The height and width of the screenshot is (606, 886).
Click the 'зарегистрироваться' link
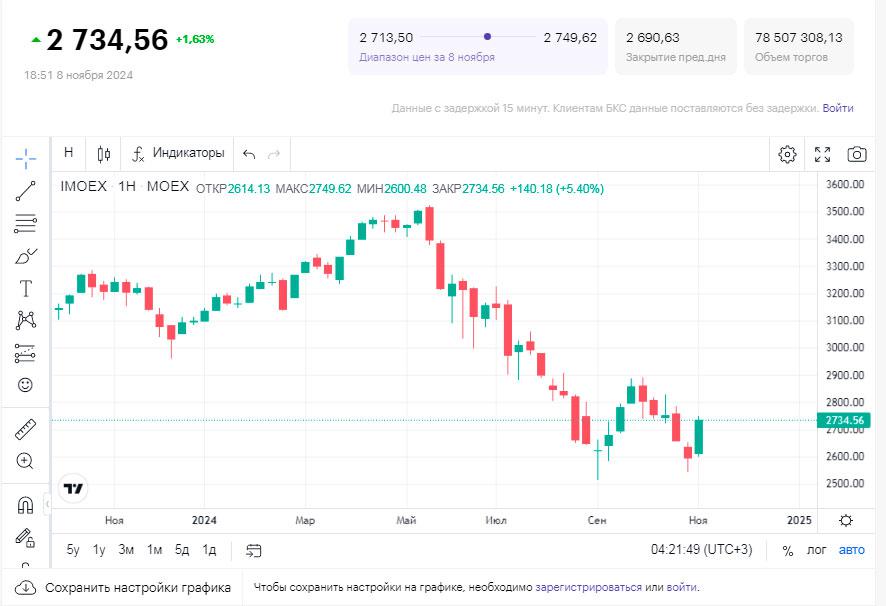click(x=589, y=587)
